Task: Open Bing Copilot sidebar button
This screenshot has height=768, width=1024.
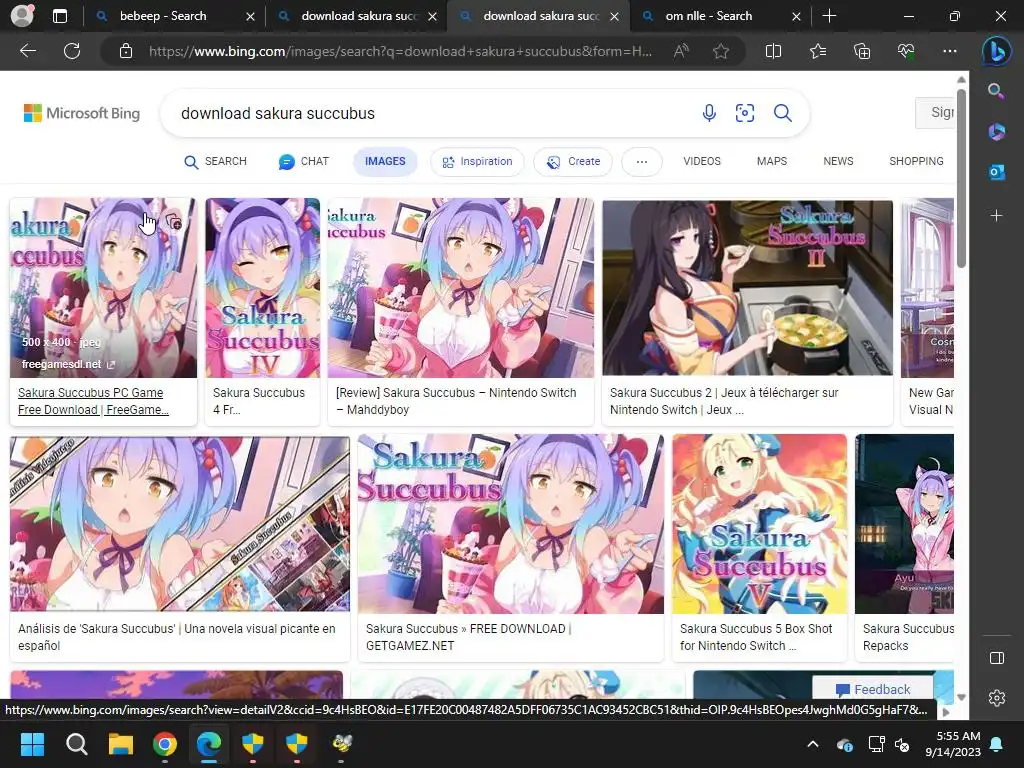Action: coord(997,52)
